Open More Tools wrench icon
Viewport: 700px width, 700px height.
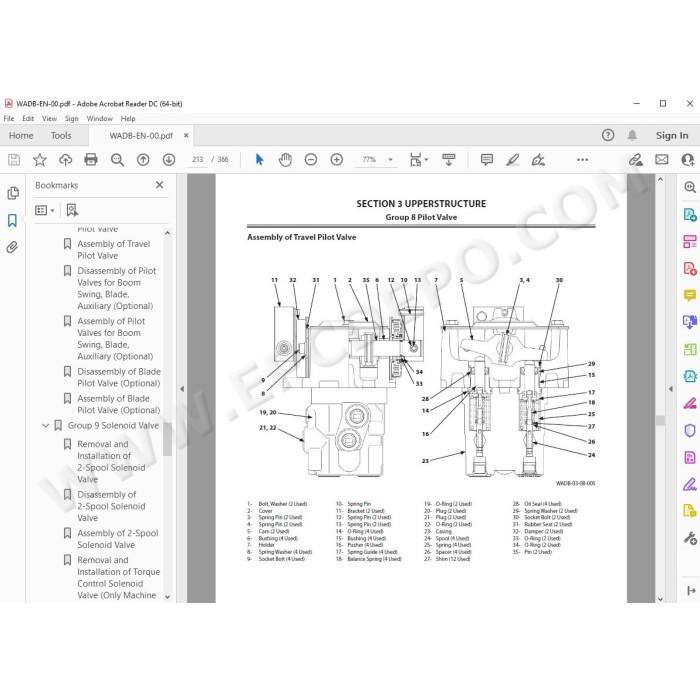click(x=690, y=538)
